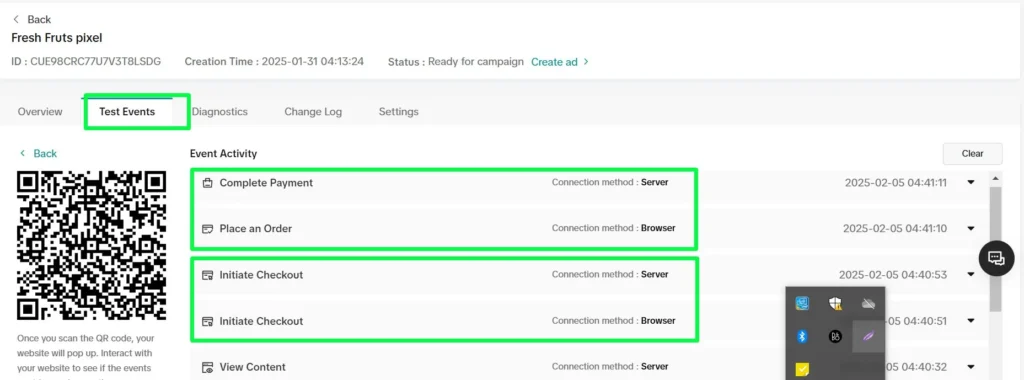Expand the View Content event arrow
Image resolution: width=1024 pixels, height=380 pixels.
coord(971,367)
